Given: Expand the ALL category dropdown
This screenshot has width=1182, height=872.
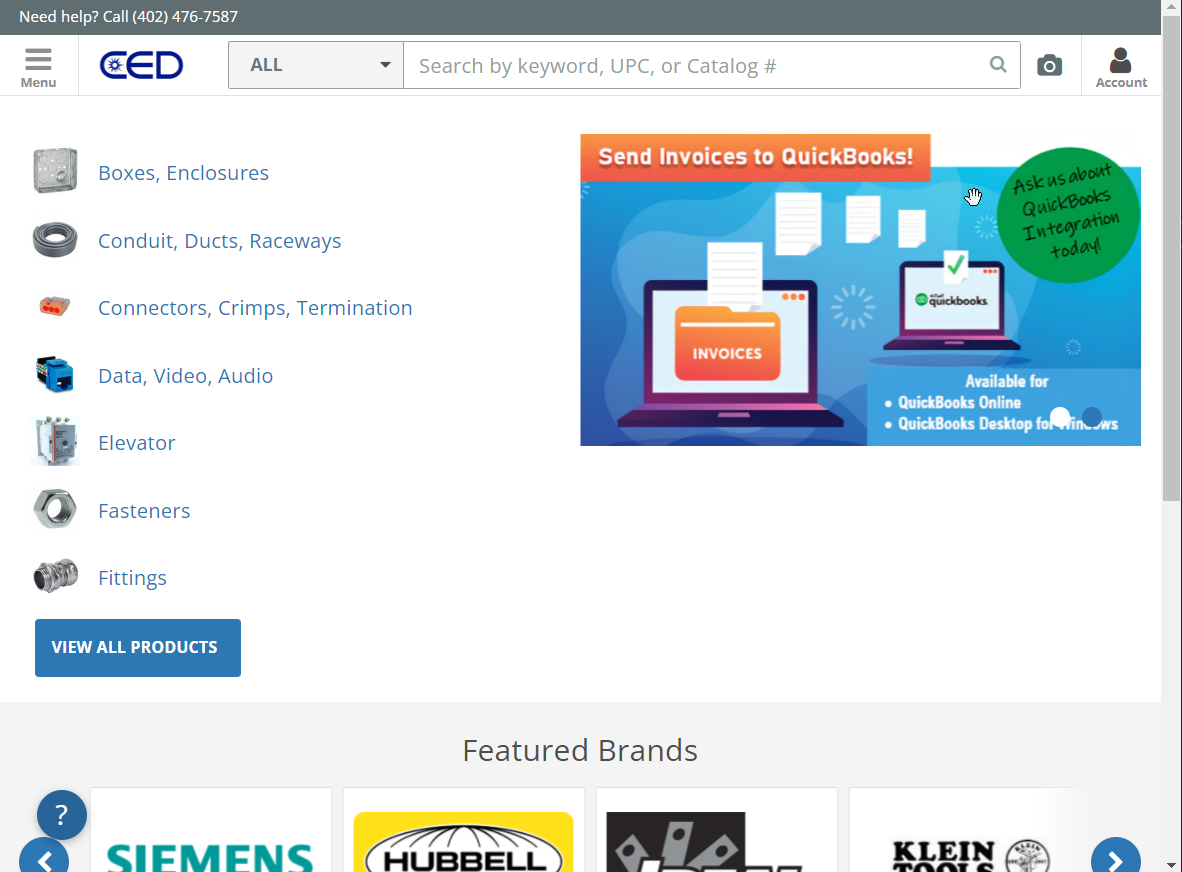Looking at the screenshot, I should pyautogui.click(x=316, y=65).
